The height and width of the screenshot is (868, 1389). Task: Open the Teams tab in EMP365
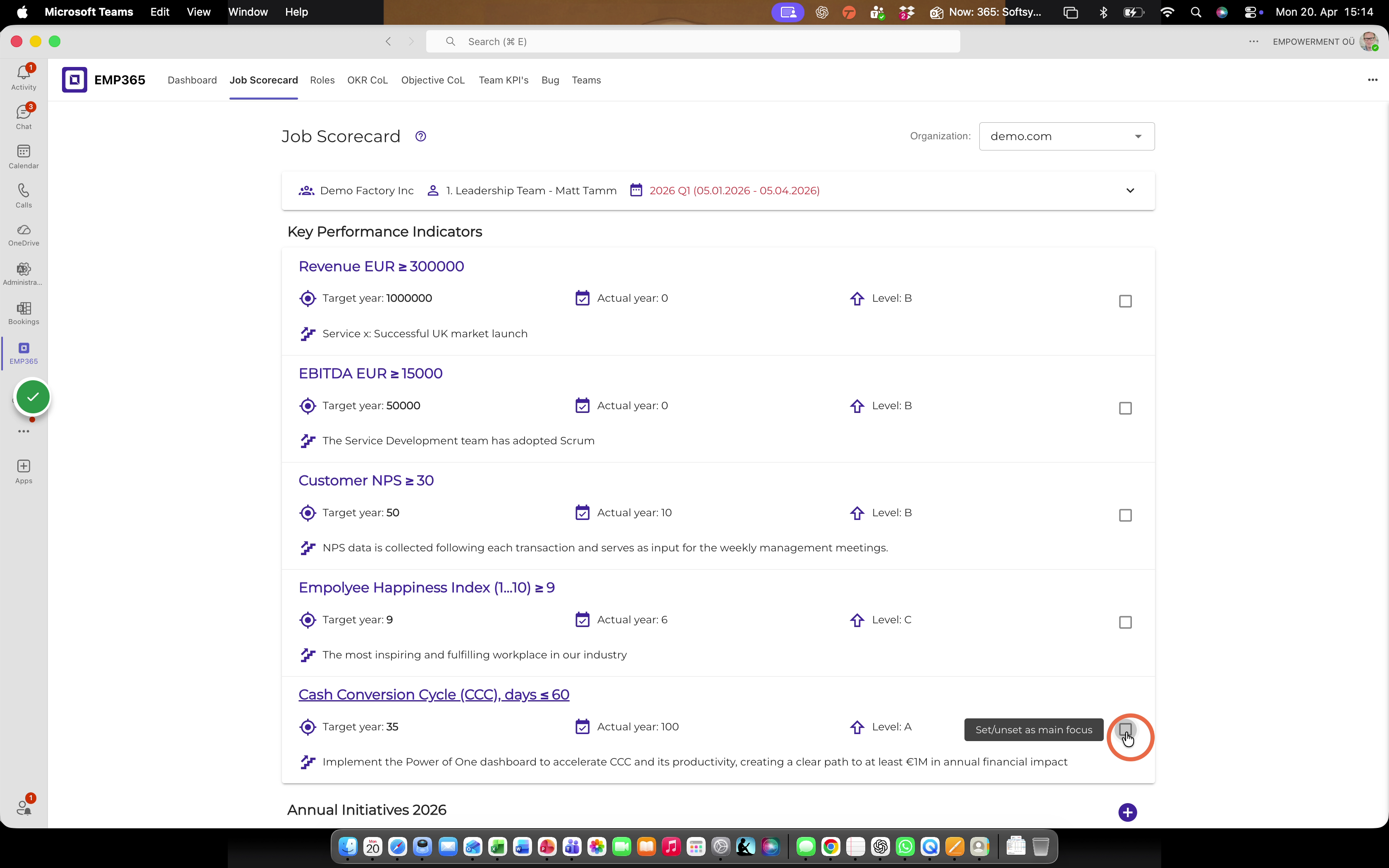point(586,80)
